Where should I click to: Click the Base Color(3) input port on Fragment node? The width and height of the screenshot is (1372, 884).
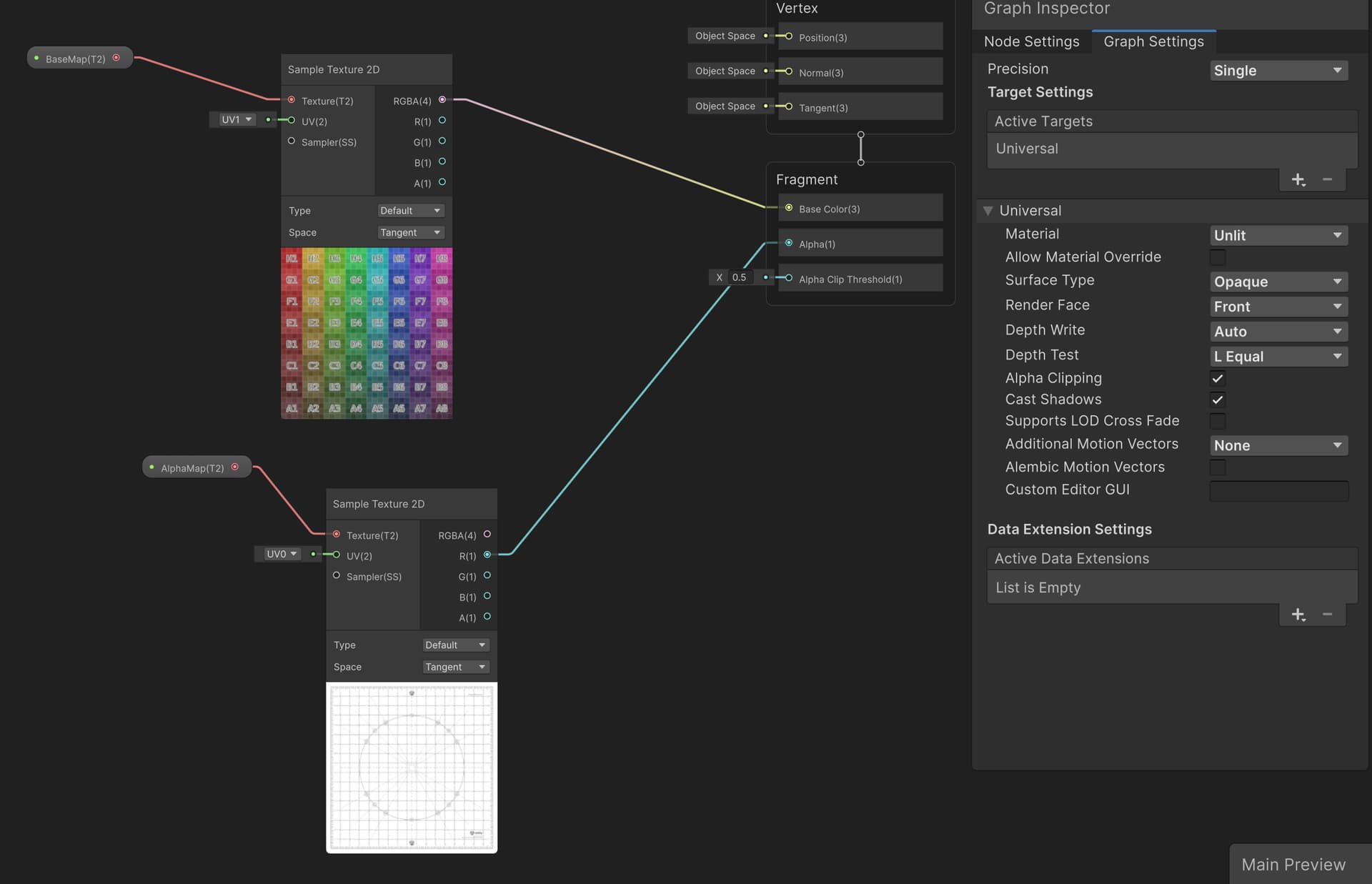[x=788, y=209]
